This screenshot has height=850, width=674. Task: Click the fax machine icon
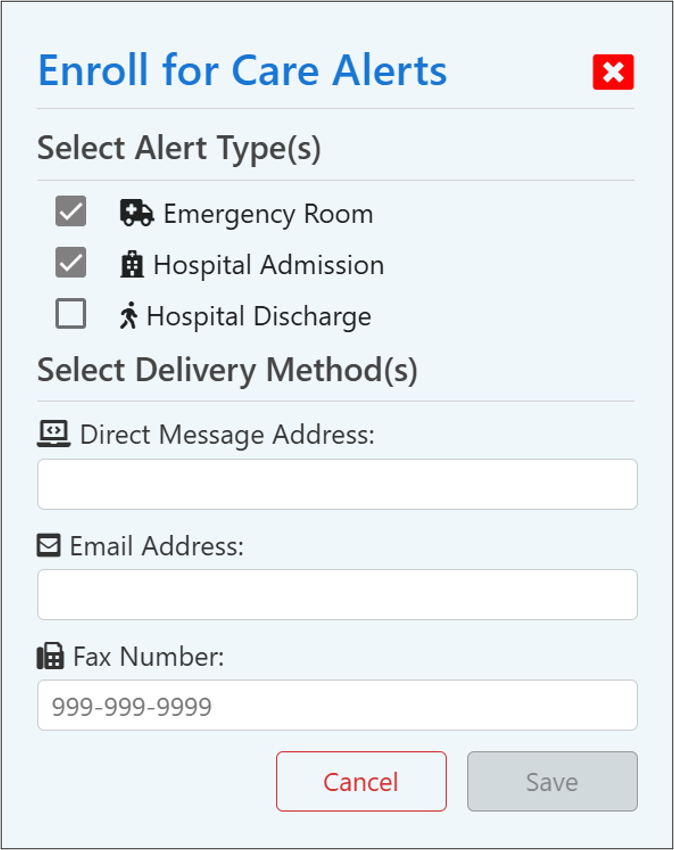click(x=50, y=656)
